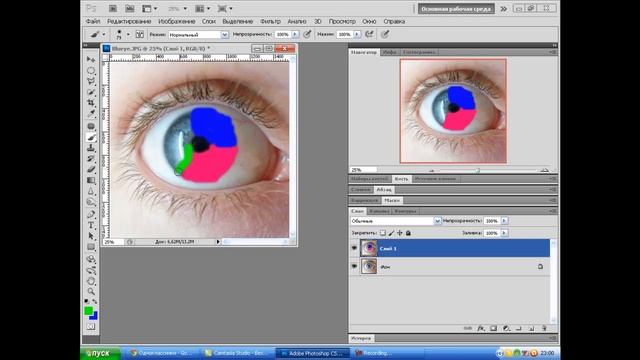The width and height of the screenshot is (640, 360).
Task: Open brush blend mode Нормальный dropdown
Action: (224, 35)
